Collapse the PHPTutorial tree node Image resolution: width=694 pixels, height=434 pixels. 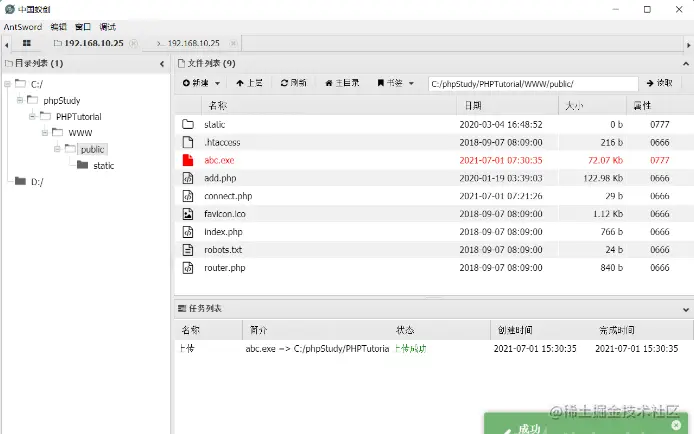pyautogui.click(x=32, y=116)
